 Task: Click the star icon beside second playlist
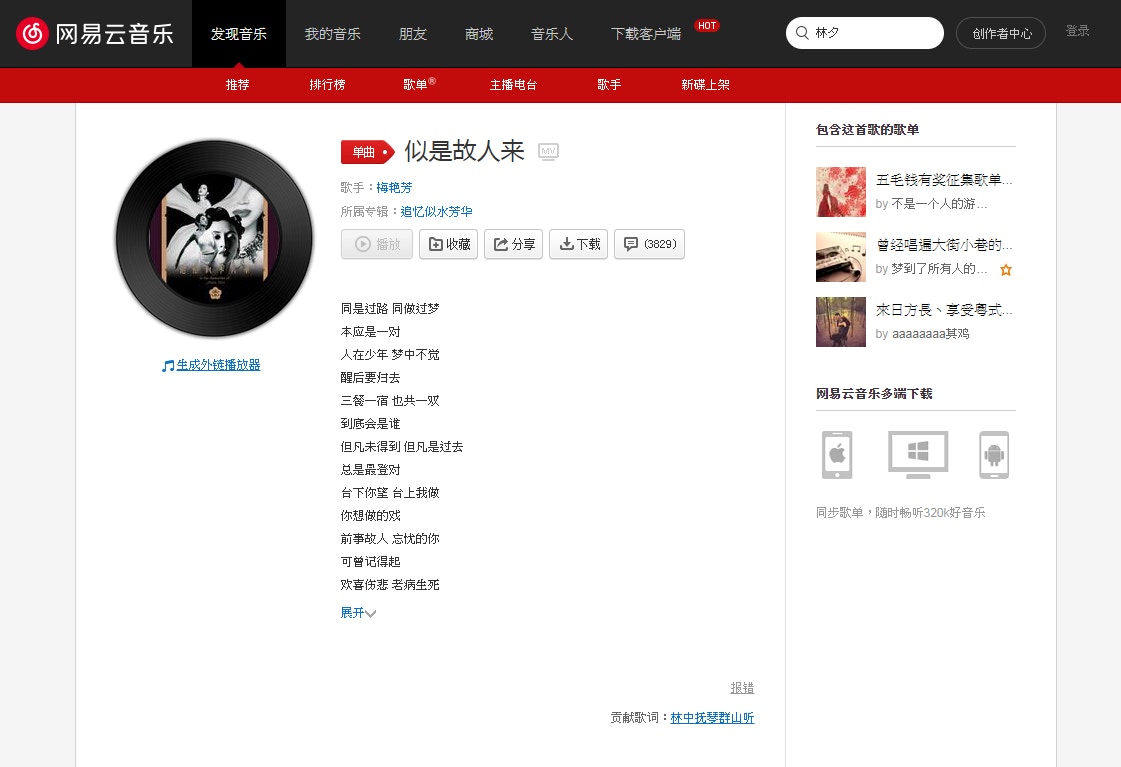pyautogui.click(x=1006, y=270)
